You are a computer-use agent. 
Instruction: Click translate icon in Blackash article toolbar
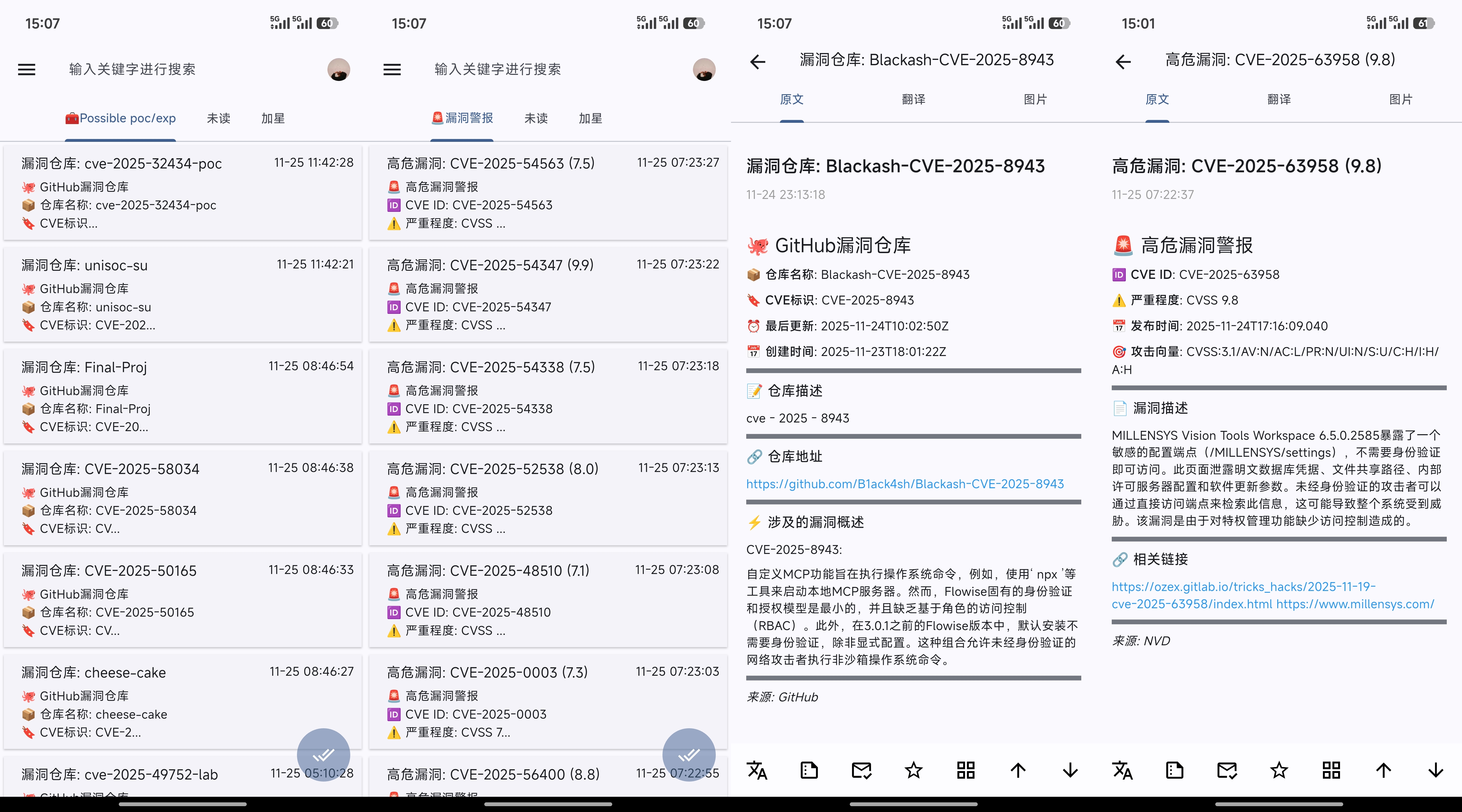pos(757,770)
